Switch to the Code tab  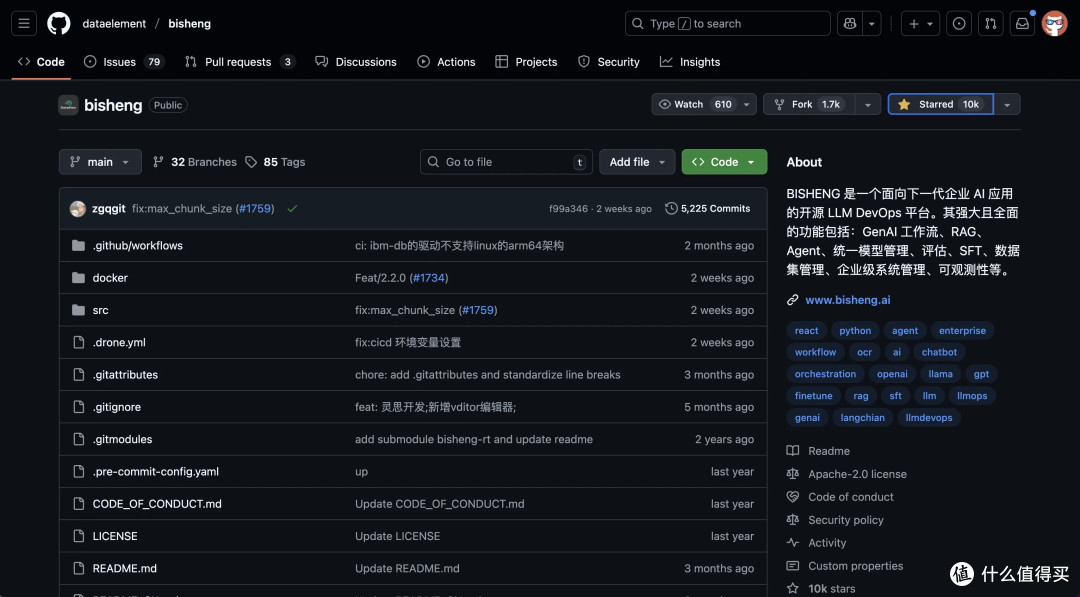41,62
